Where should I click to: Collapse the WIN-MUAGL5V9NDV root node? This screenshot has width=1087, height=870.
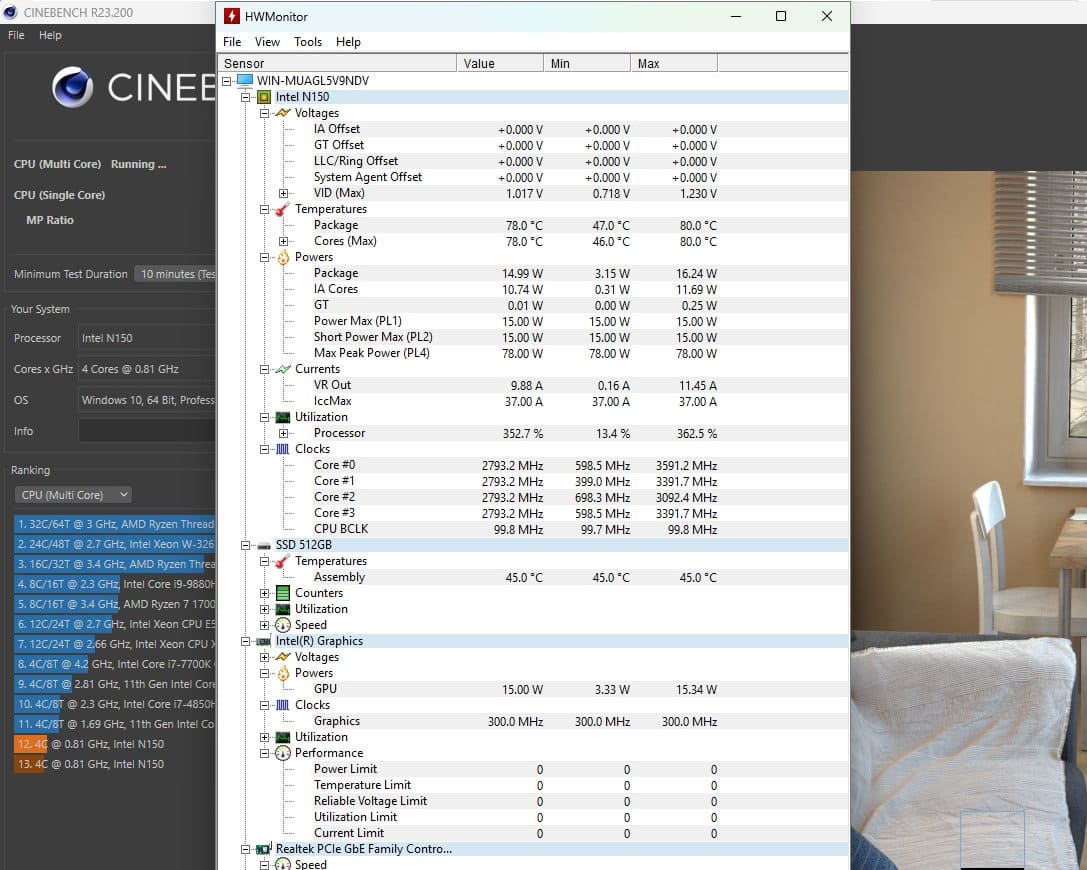[x=227, y=81]
